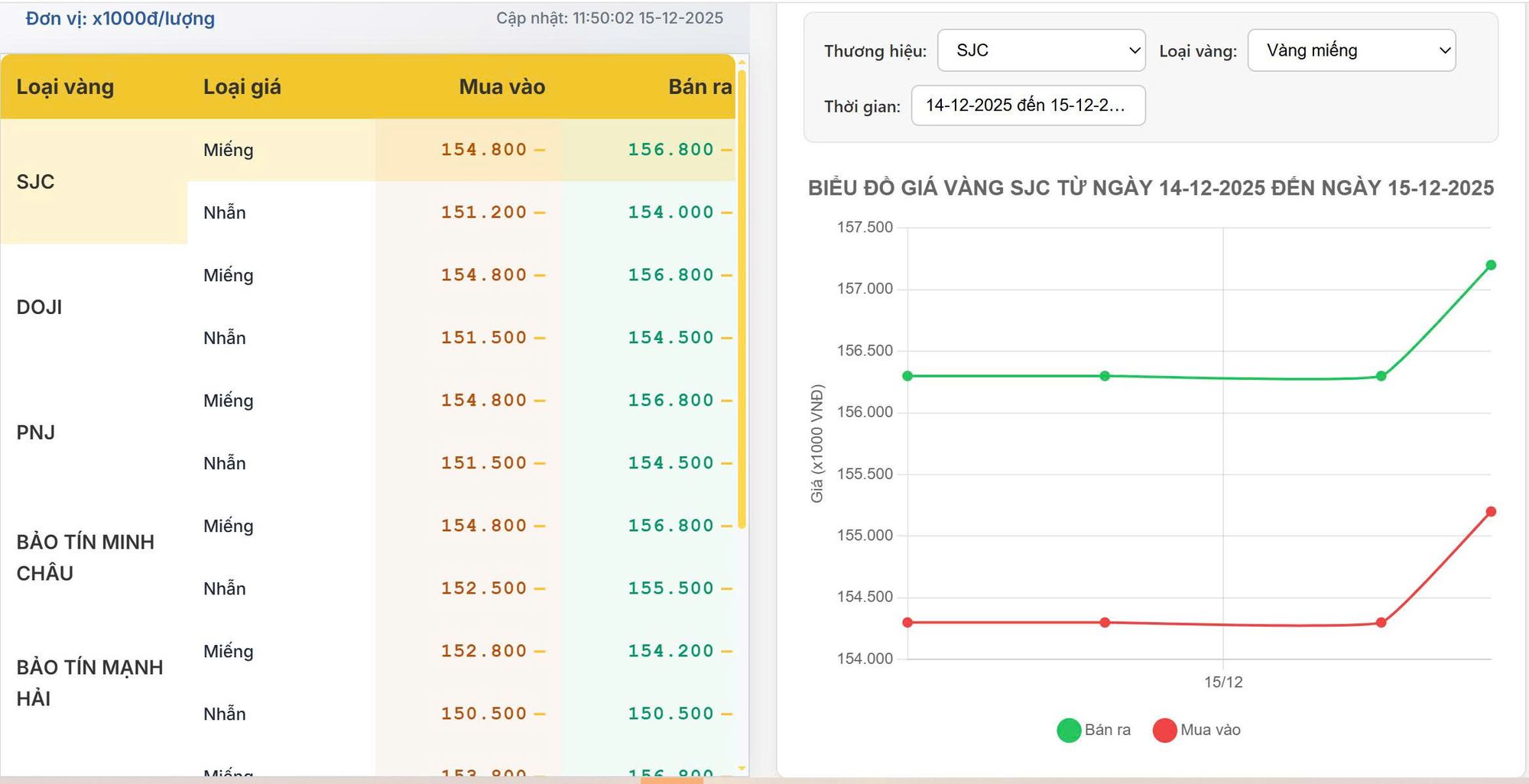Screen dimensions: 1529x784
Task: Select the DOJI brand cell
Action: (40, 307)
